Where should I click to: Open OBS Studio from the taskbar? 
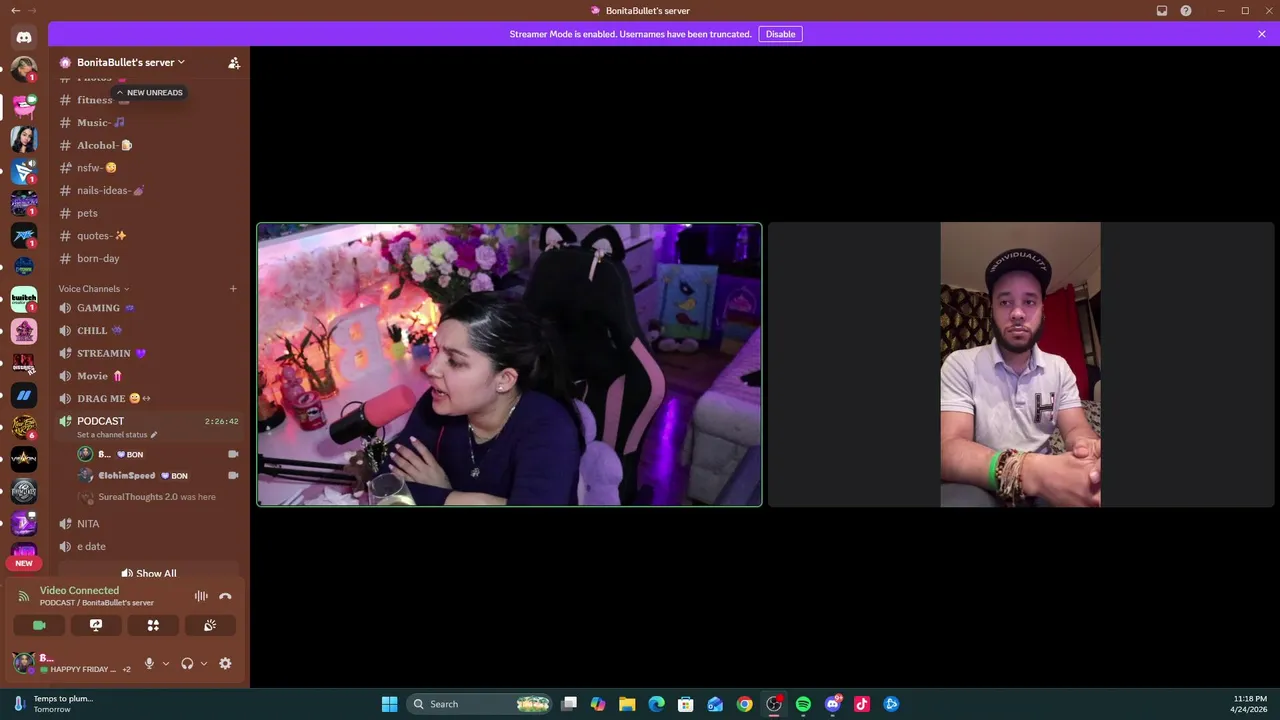774,704
